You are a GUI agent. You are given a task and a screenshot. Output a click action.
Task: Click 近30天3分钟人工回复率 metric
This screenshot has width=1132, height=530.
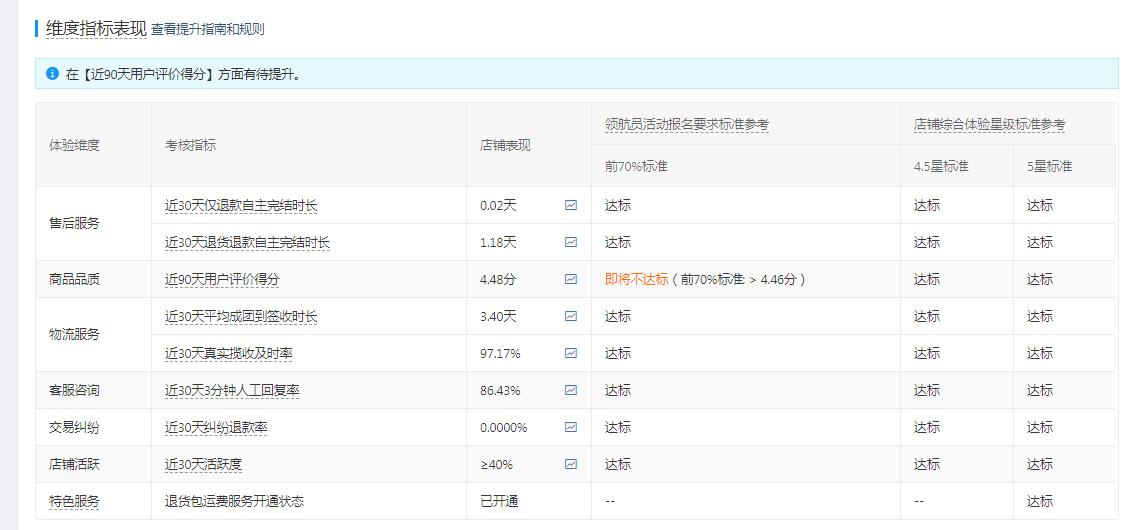pyautogui.click(x=232, y=391)
